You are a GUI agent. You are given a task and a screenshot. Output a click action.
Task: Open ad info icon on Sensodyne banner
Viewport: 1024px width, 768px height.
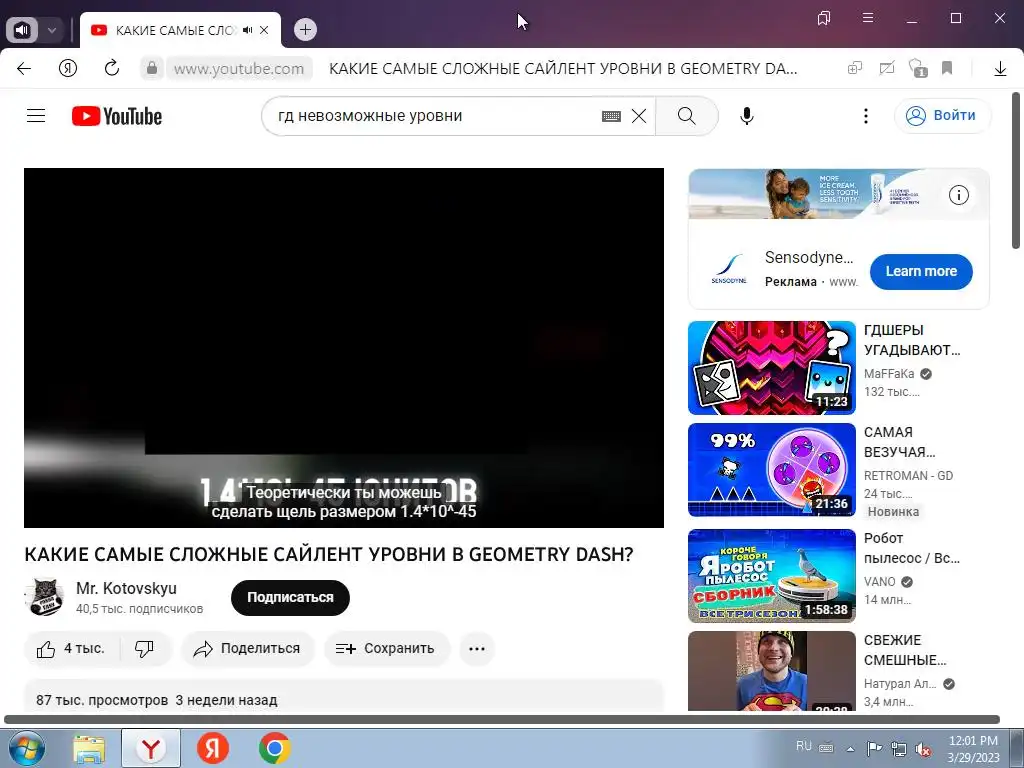pos(958,195)
